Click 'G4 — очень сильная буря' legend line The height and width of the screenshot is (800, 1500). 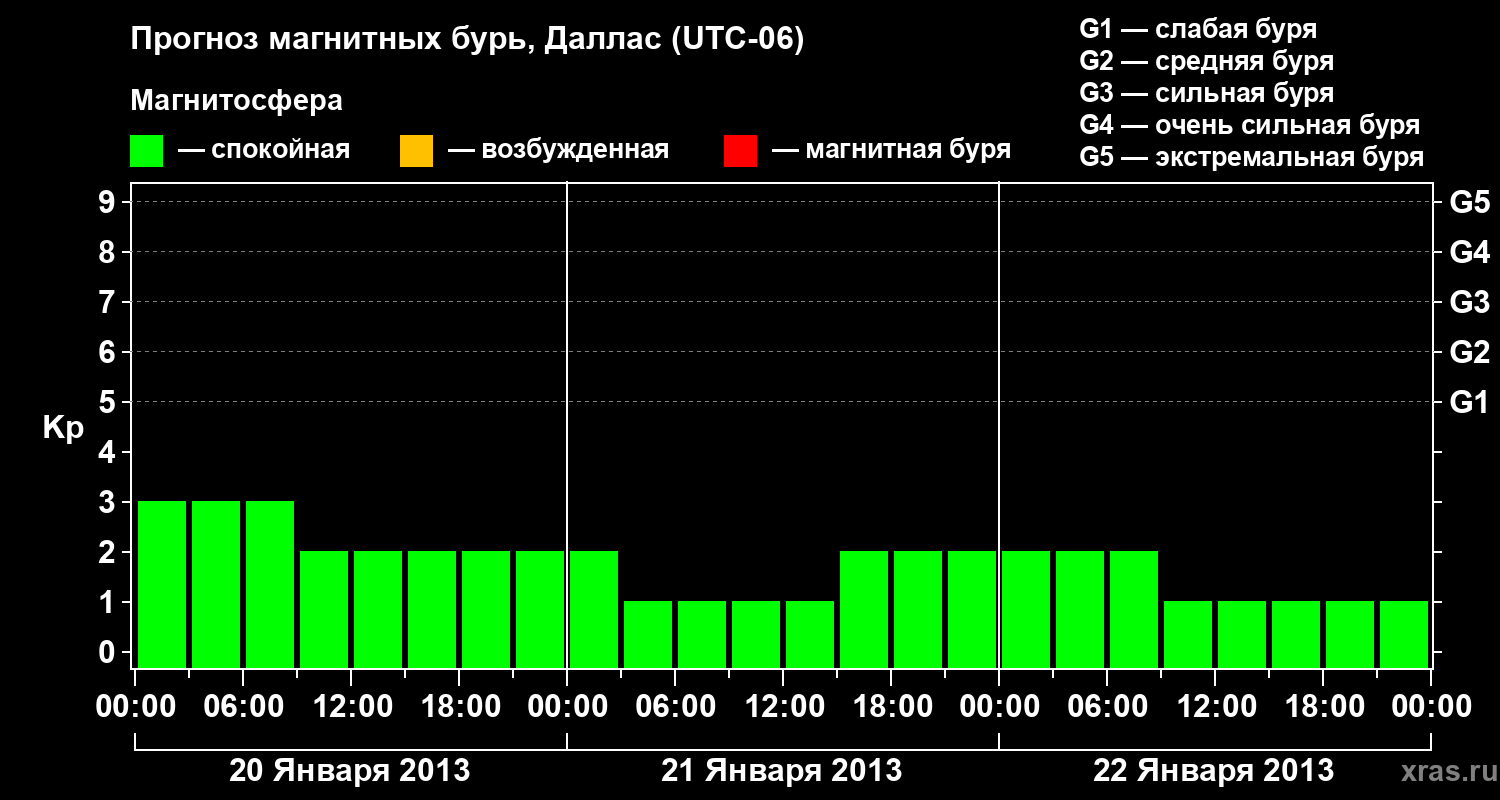point(1250,125)
